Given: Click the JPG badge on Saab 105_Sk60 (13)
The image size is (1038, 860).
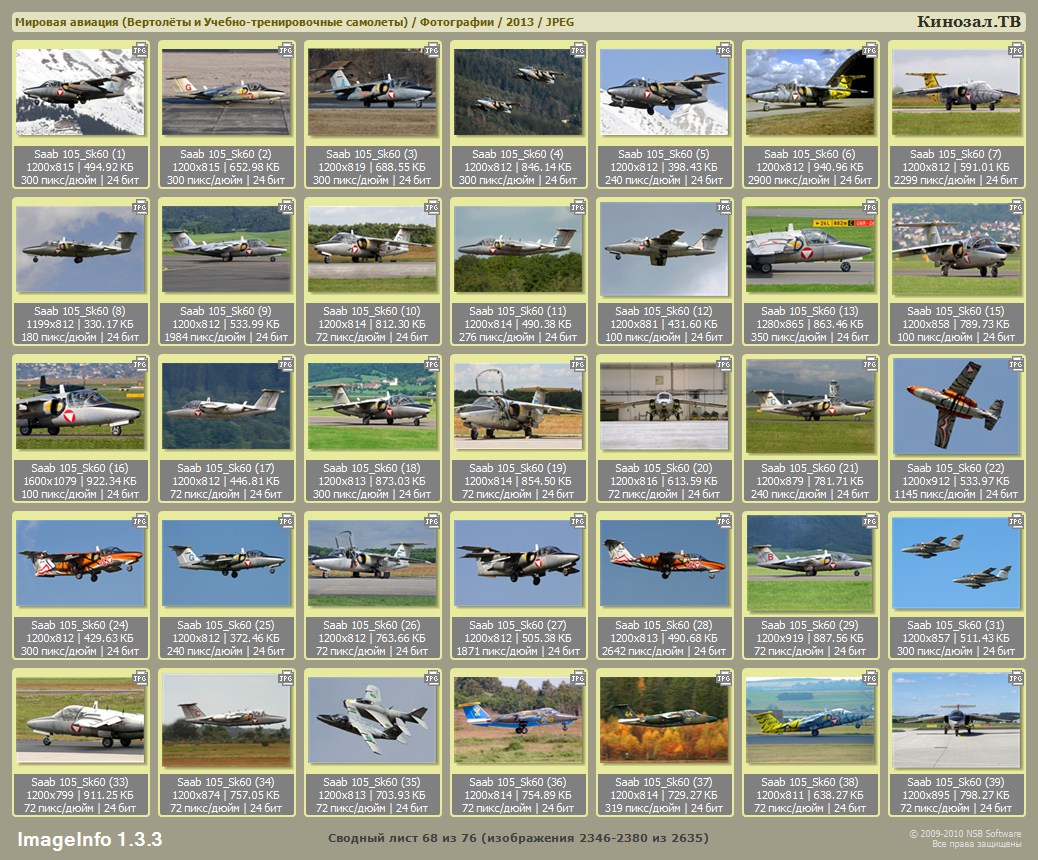Looking at the screenshot, I should tap(870, 207).
